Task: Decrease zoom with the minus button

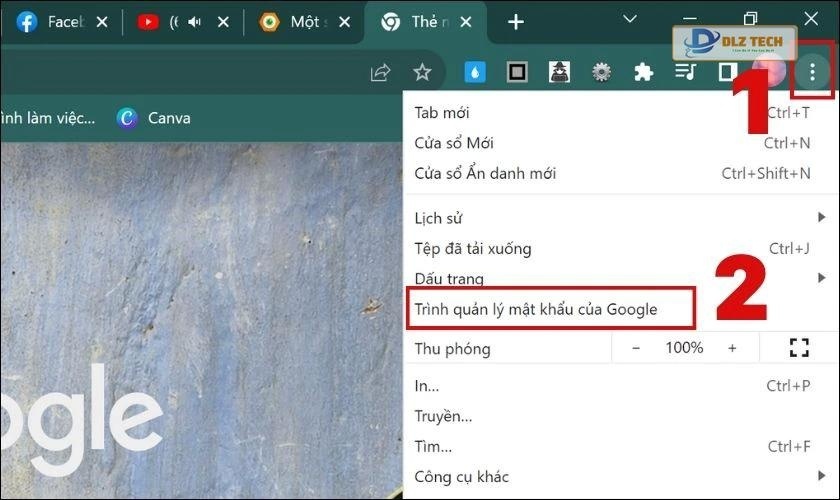Action: point(636,348)
